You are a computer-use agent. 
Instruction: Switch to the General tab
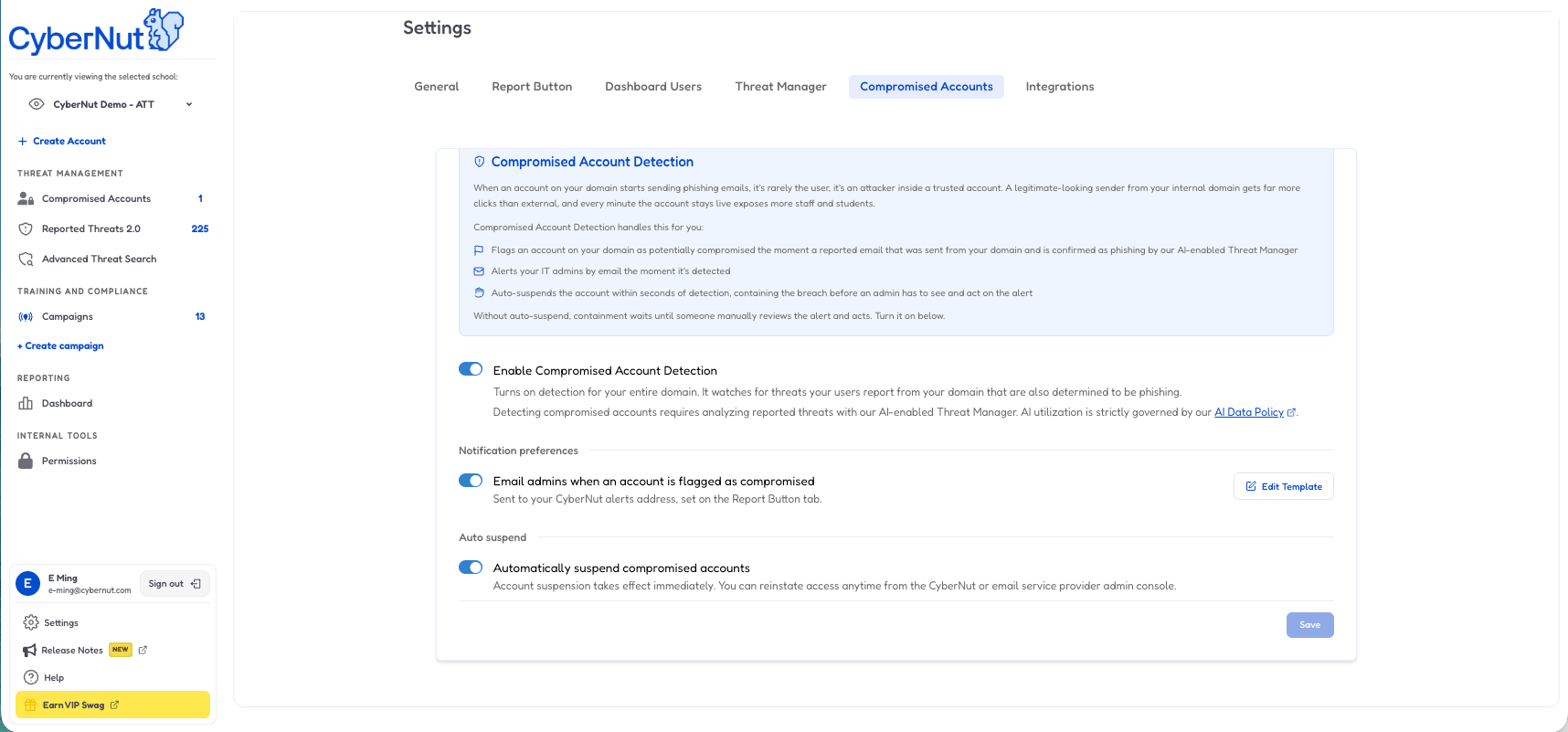(x=437, y=87)
